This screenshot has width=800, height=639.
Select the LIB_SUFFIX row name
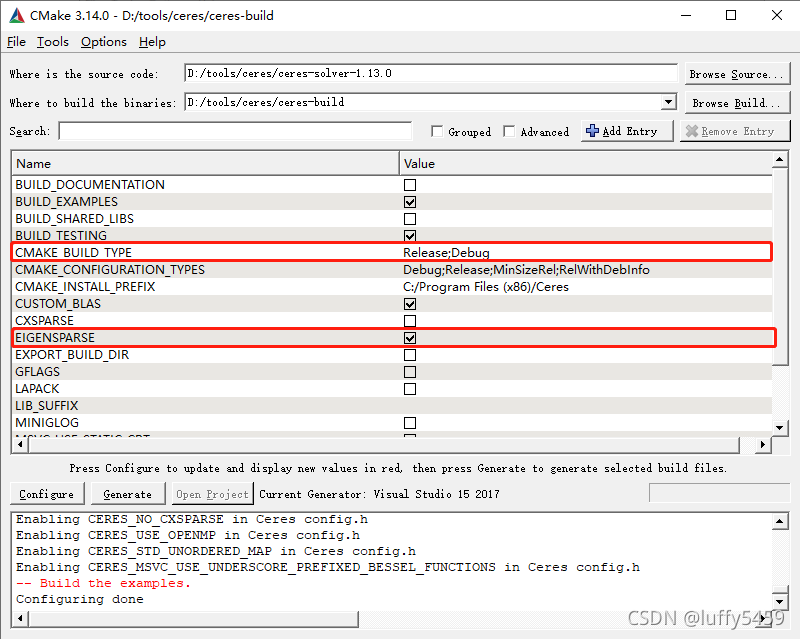(x=47, y=406)
